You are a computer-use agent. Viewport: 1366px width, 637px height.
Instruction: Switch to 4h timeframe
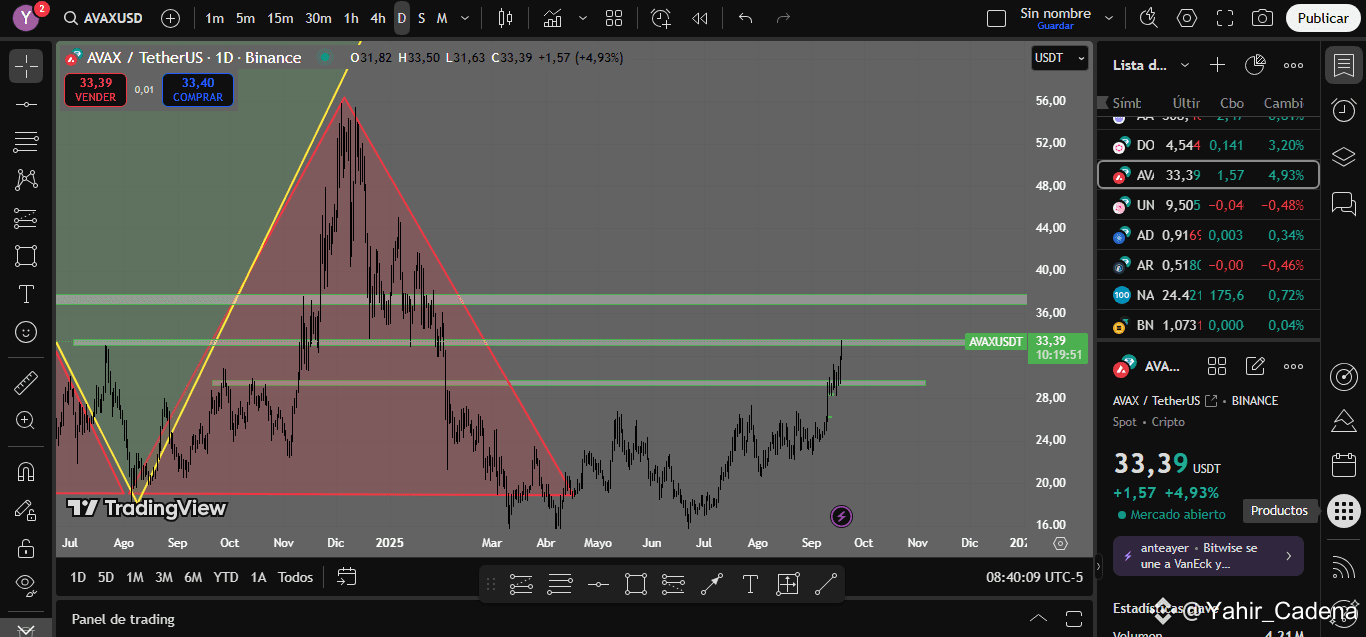pyautogui.click(x=377, y=18)
